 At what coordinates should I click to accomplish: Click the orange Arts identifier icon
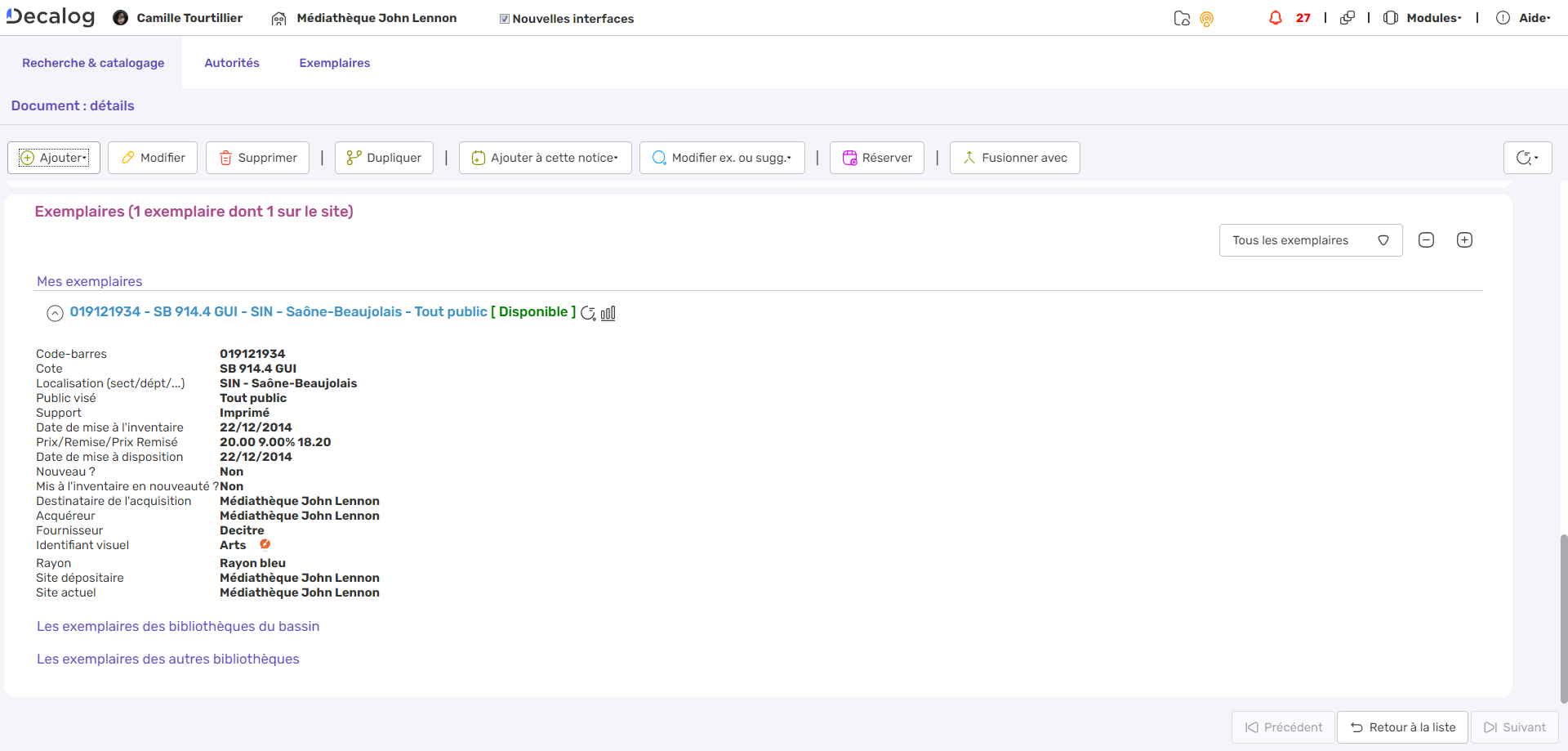tap(265, 544)
